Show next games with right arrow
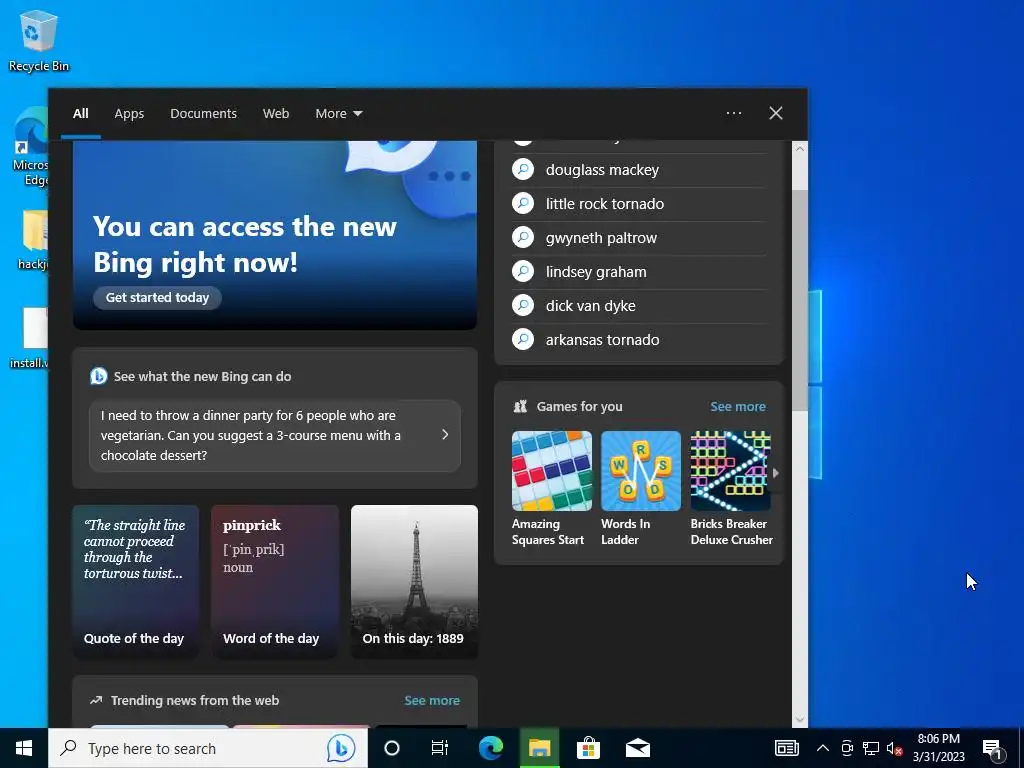 tap(776, 473)
